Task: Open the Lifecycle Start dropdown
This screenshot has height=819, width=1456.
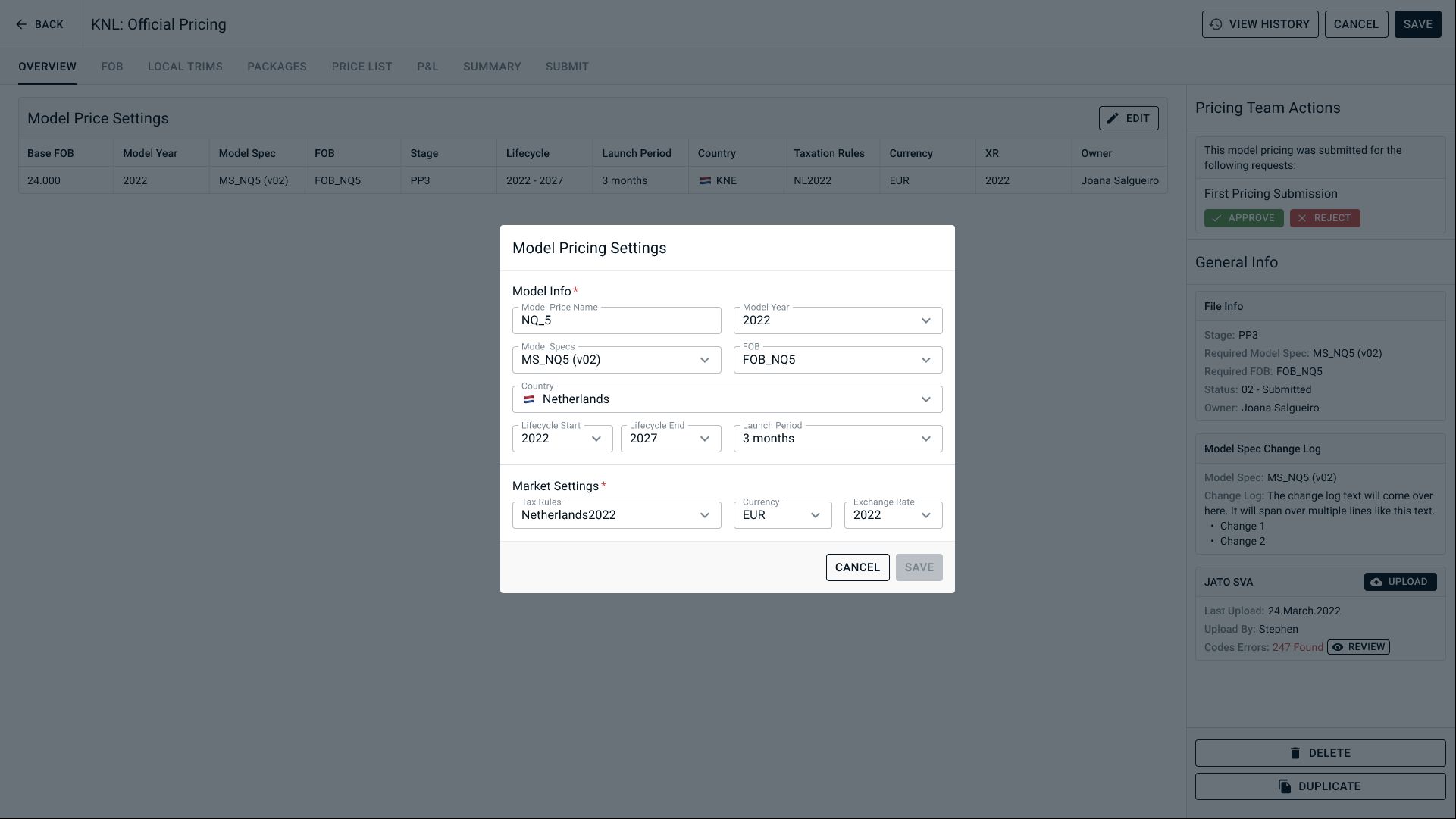Action: click(562, 439)
